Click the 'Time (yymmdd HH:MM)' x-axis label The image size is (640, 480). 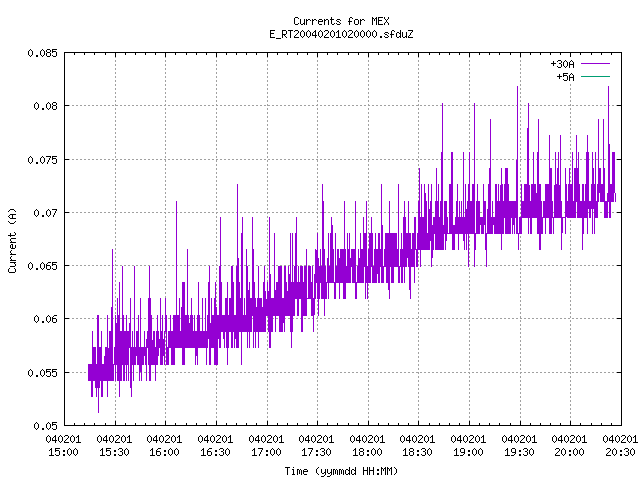point(341,471)
